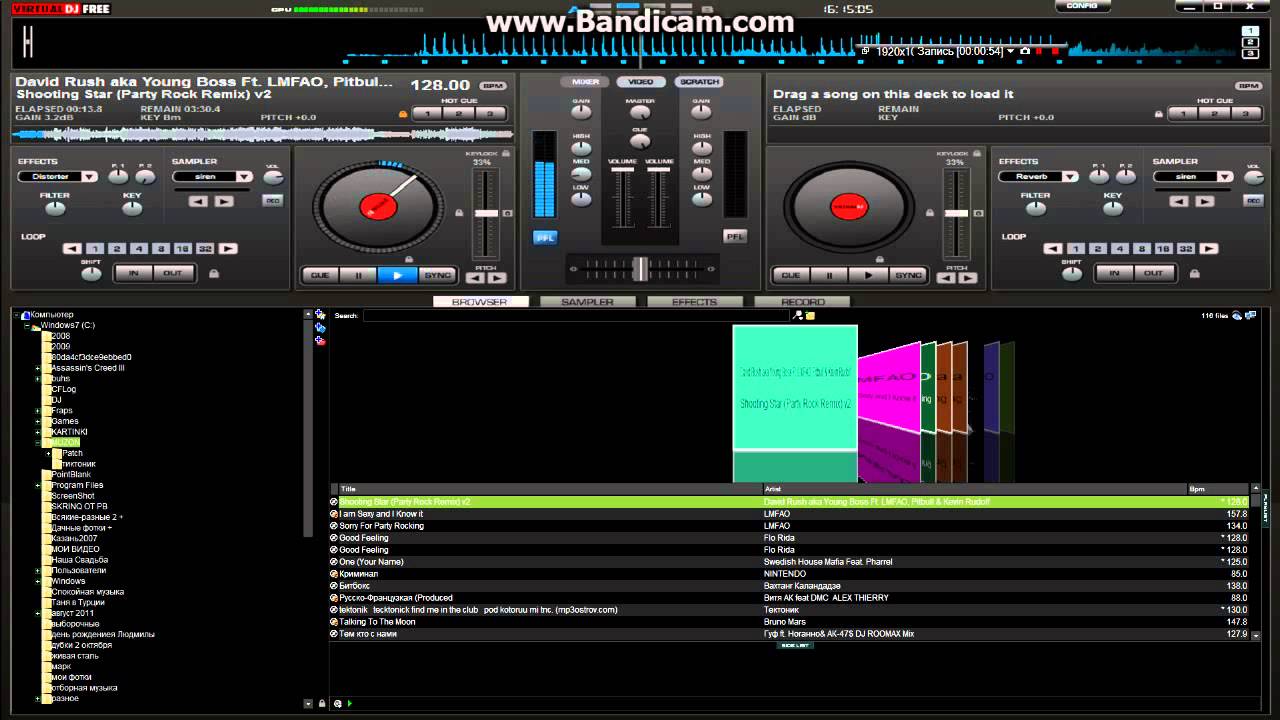Set left deck loop length to 4
1280x720 pixels.
(138, 249)
